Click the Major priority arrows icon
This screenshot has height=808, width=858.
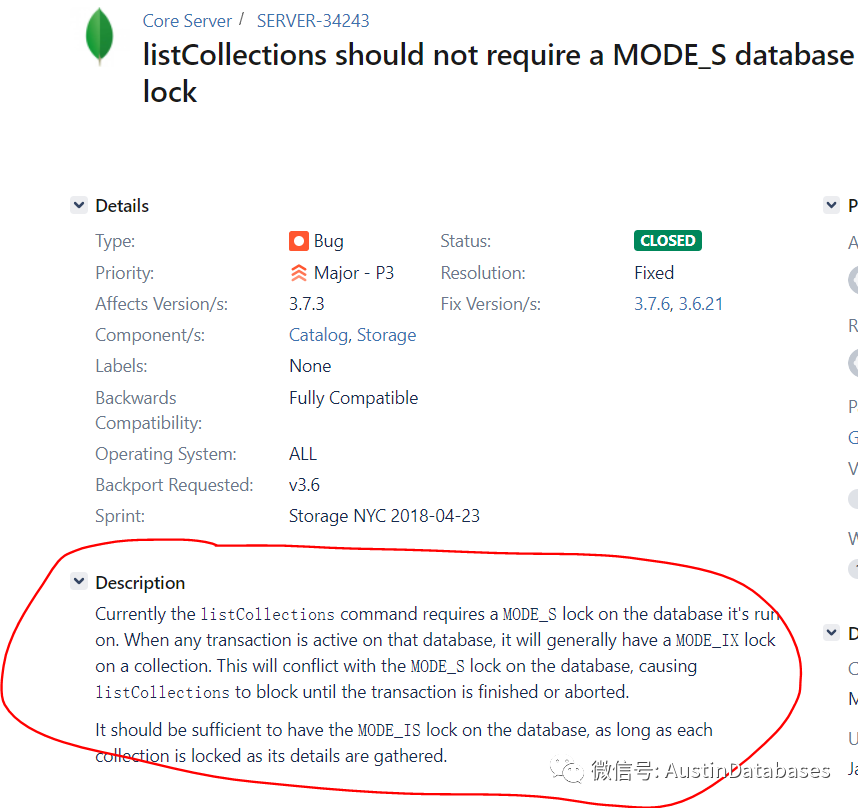(x=299, y=273)
